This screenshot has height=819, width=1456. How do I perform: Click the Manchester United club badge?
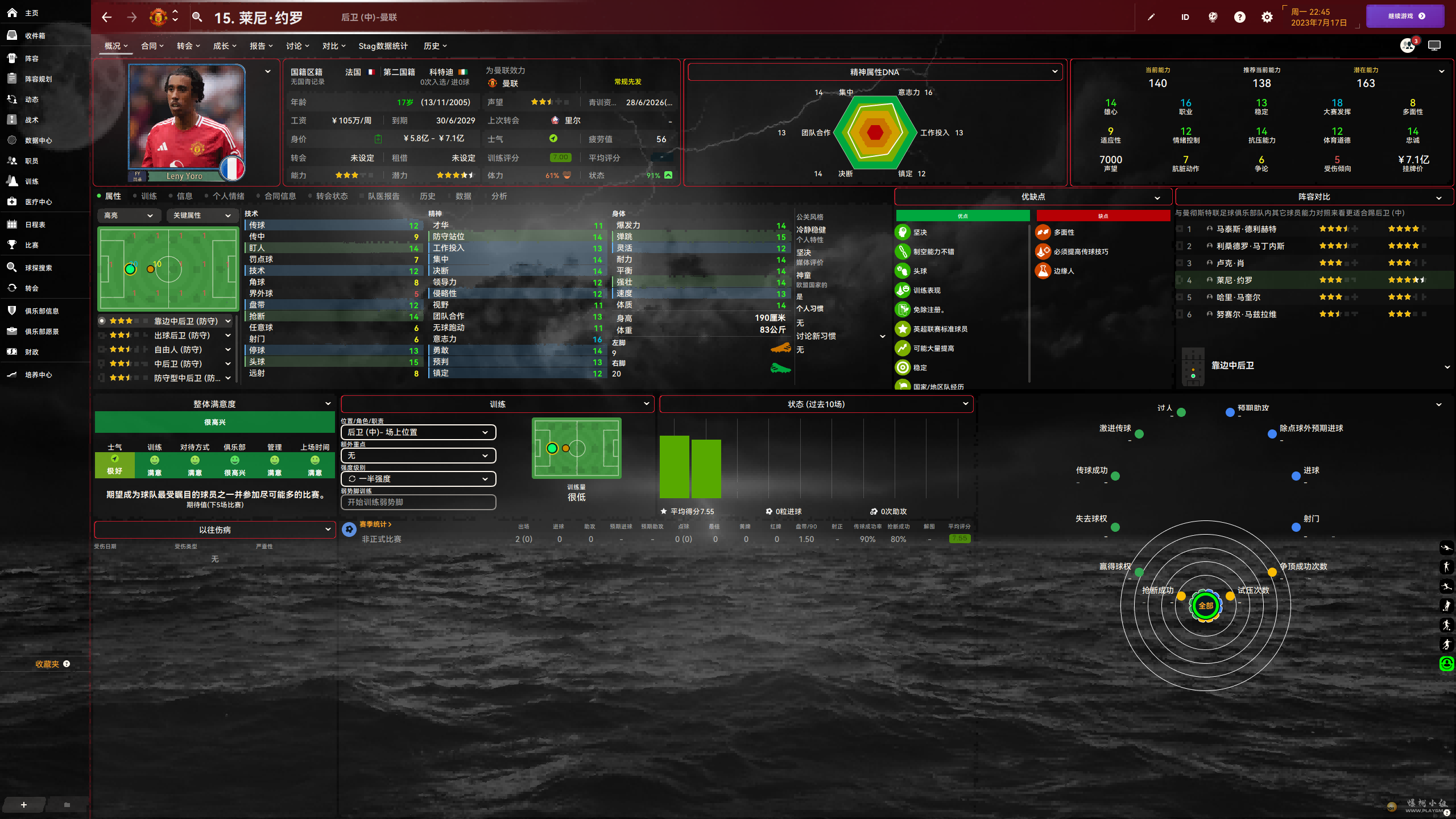pyautogui.click(x=158, y=17)
